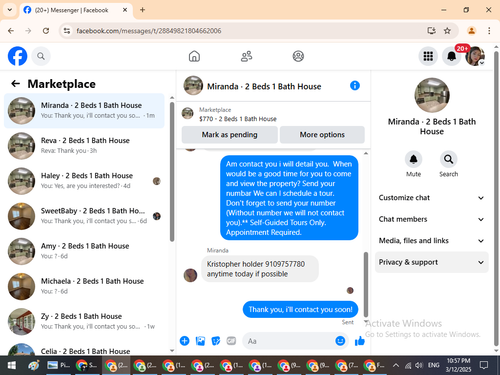Image resolution: width=500 pixels, height=375 pixels.
Task: Show hidden icons chevron in system tray
Action: point(396,365)
